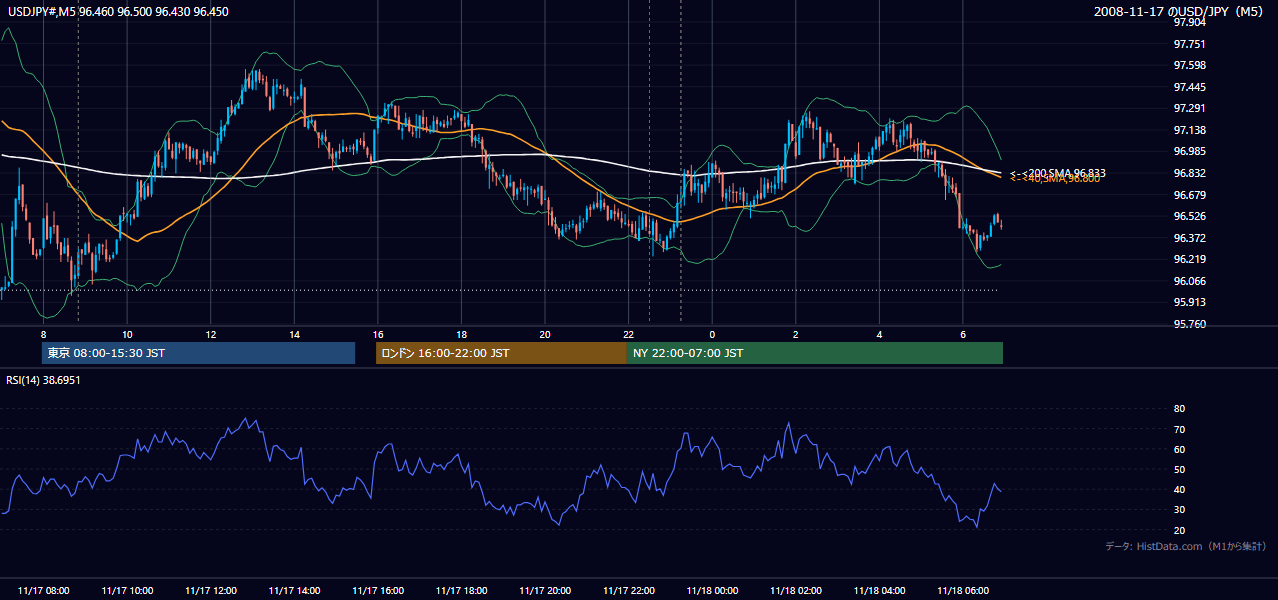Click price scale value 96.832
Screen dimensions: 1278x600
(x=1189, y=173)
